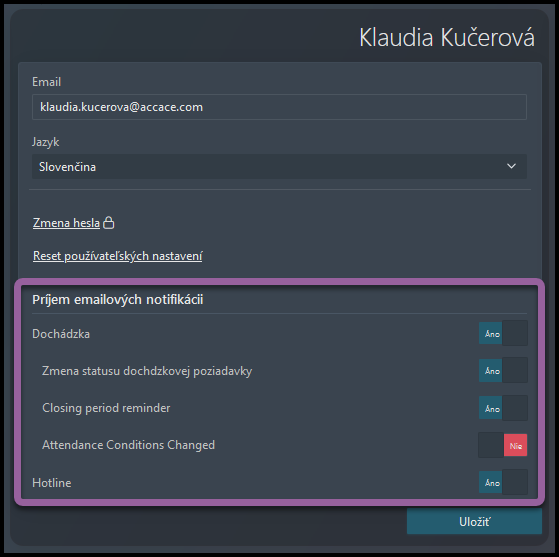559x557 pixels.
Task: Click the red Nie toggle label
Action: [x=516, y=446]
